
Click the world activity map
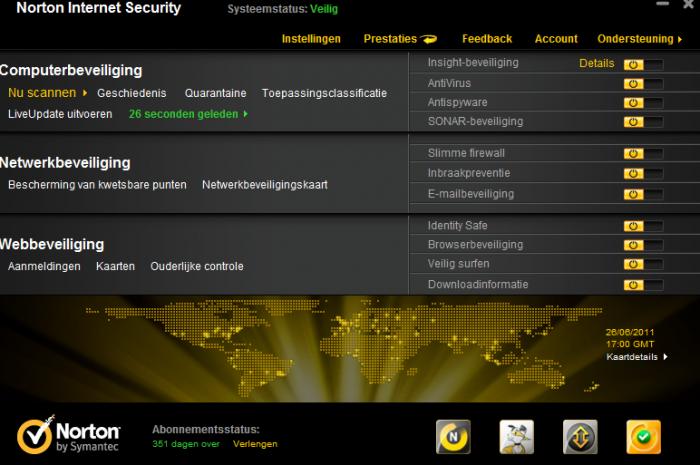[344, 348]
